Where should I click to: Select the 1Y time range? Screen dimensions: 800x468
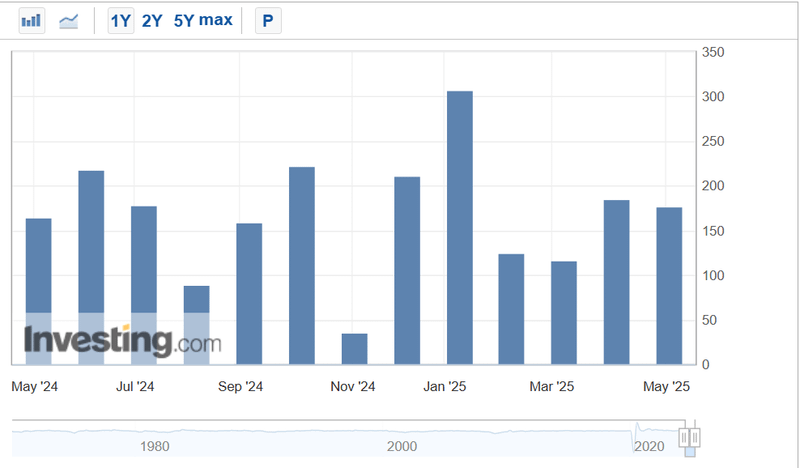[x=121, y=21]
